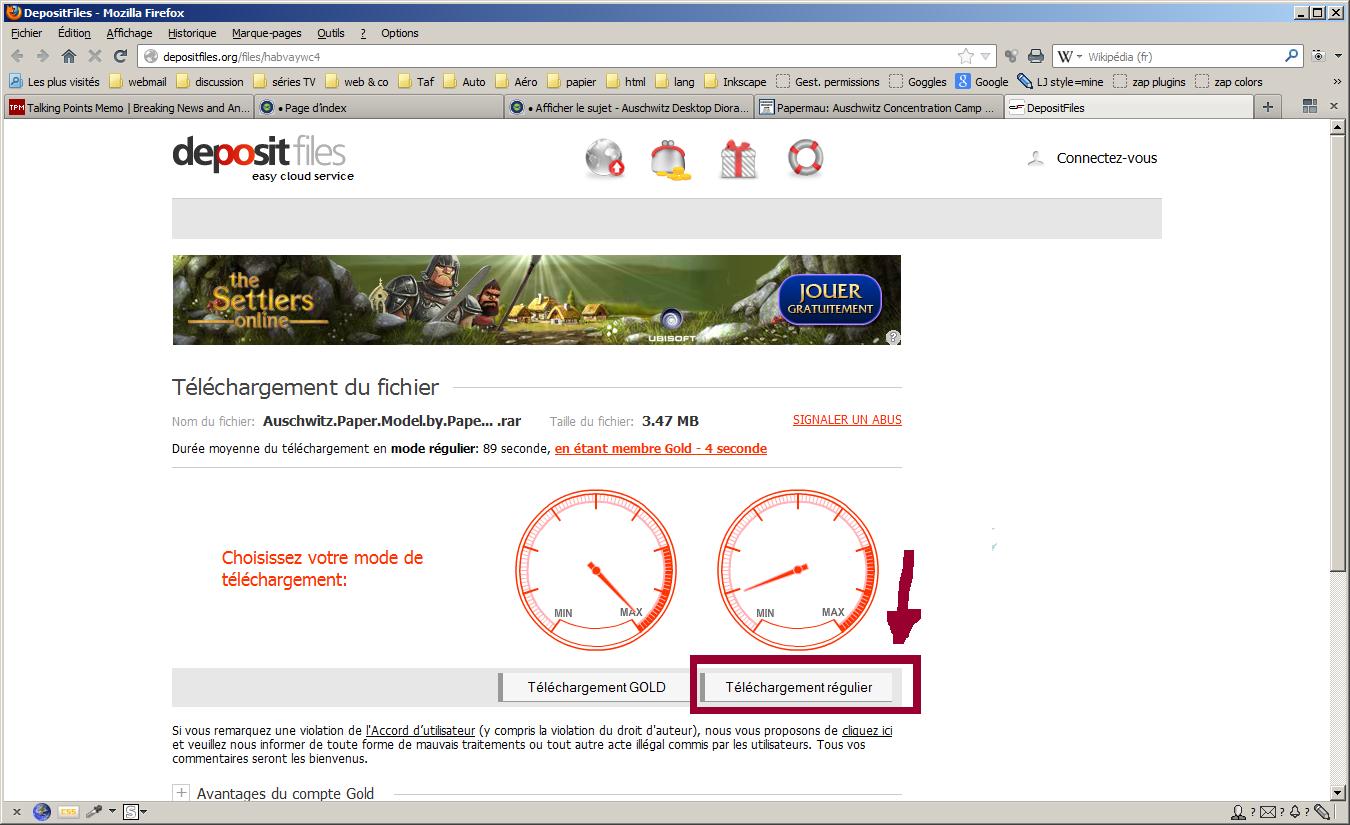Click the SIGNALER UN ABUS link

coord(847,420)
